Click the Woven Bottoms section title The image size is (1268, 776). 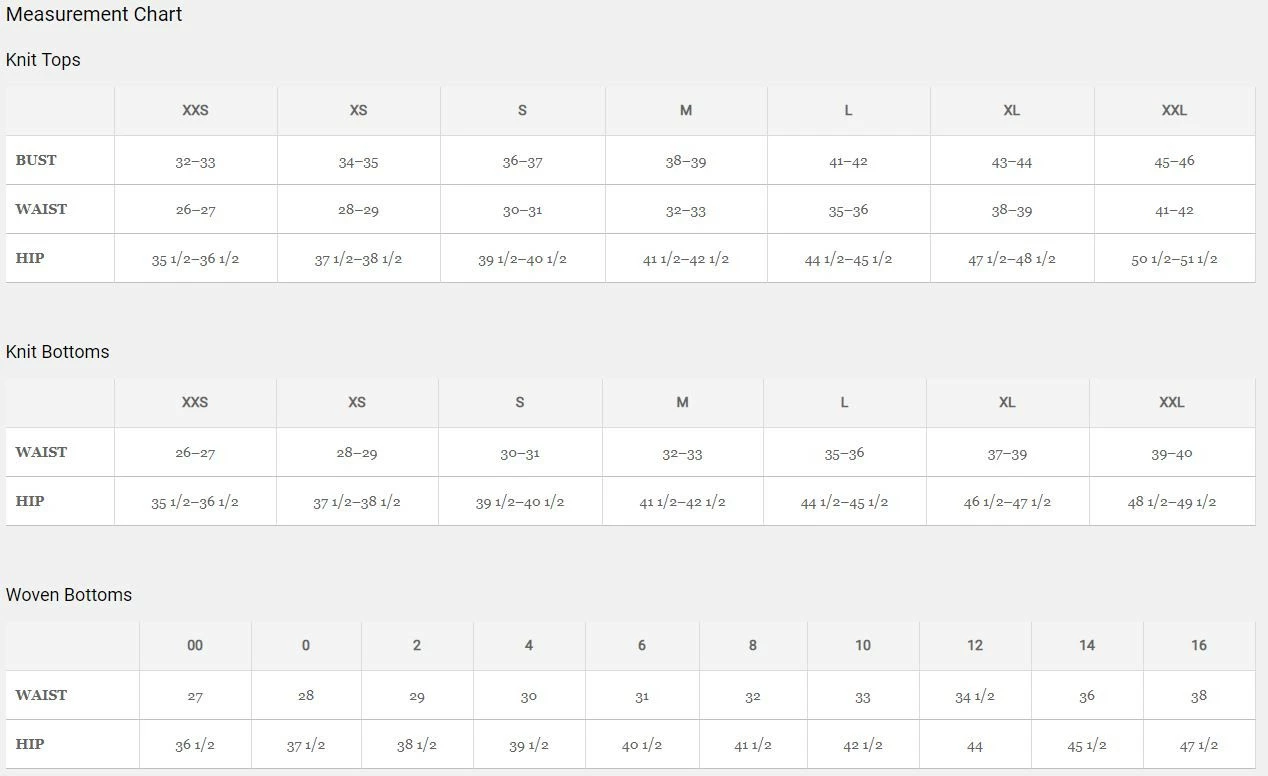(x=69, y=595)
